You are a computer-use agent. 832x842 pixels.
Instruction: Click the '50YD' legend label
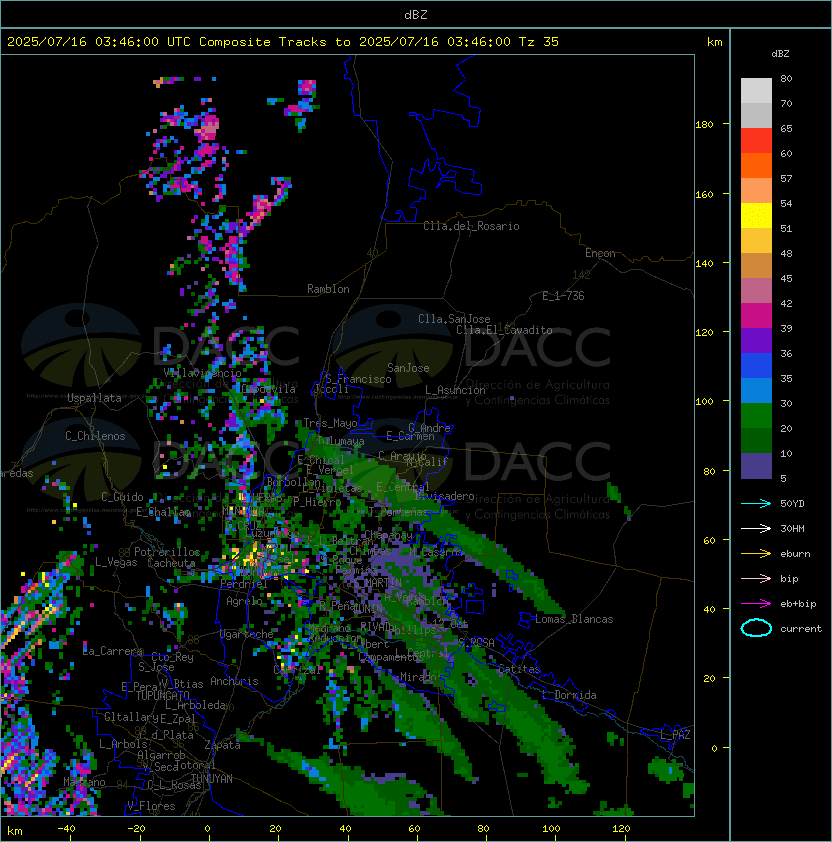[x=792, y=503]
